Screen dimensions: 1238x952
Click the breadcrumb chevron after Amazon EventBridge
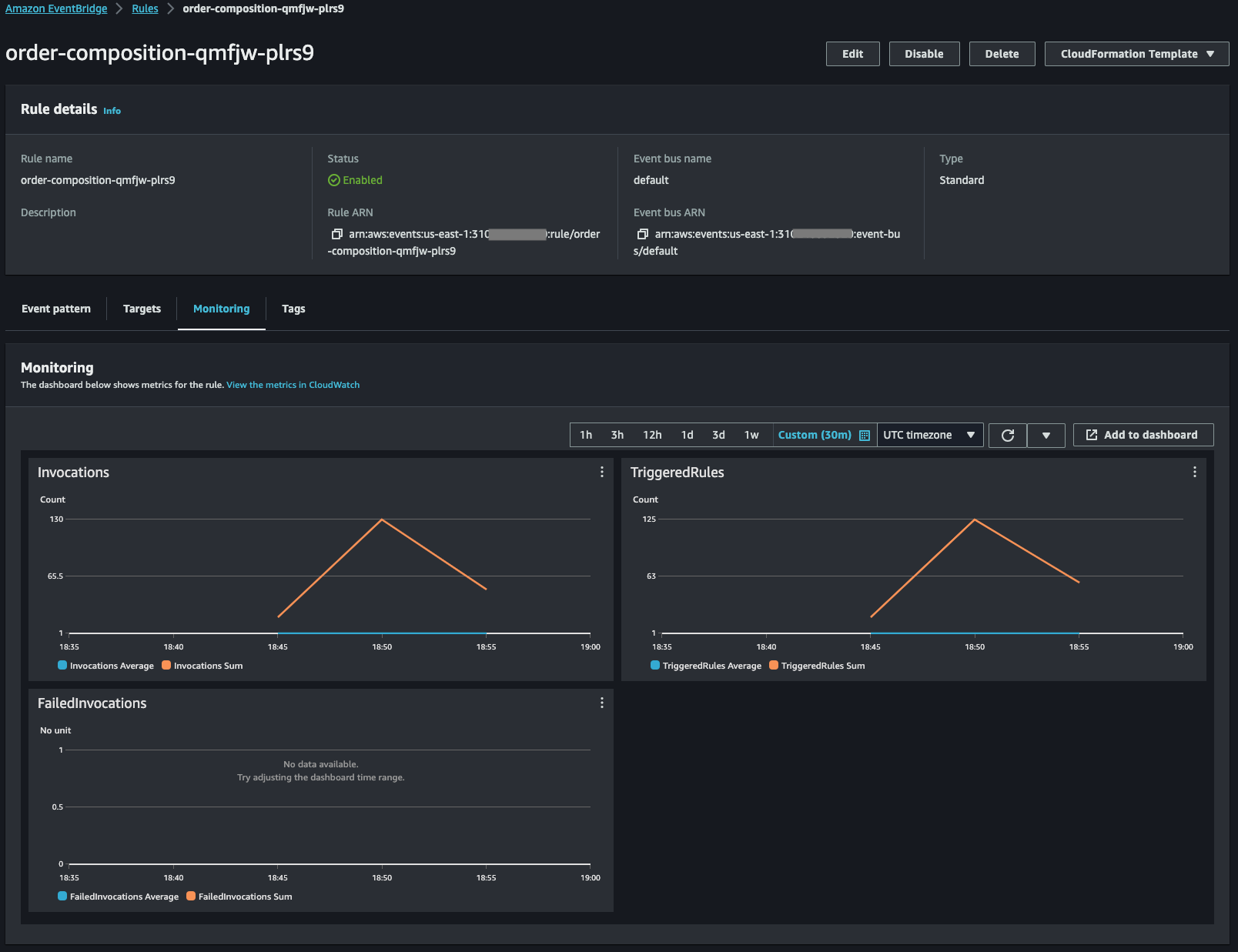(x=119, y=8)
